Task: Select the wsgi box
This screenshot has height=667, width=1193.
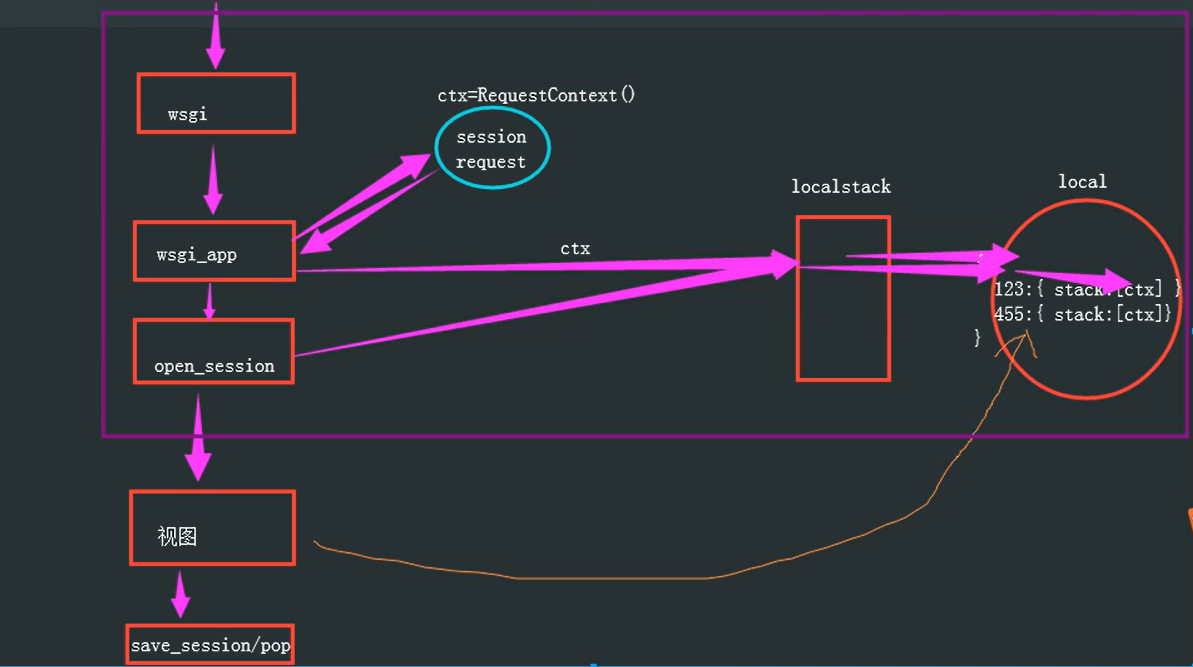Action: (x=214, y=103)
